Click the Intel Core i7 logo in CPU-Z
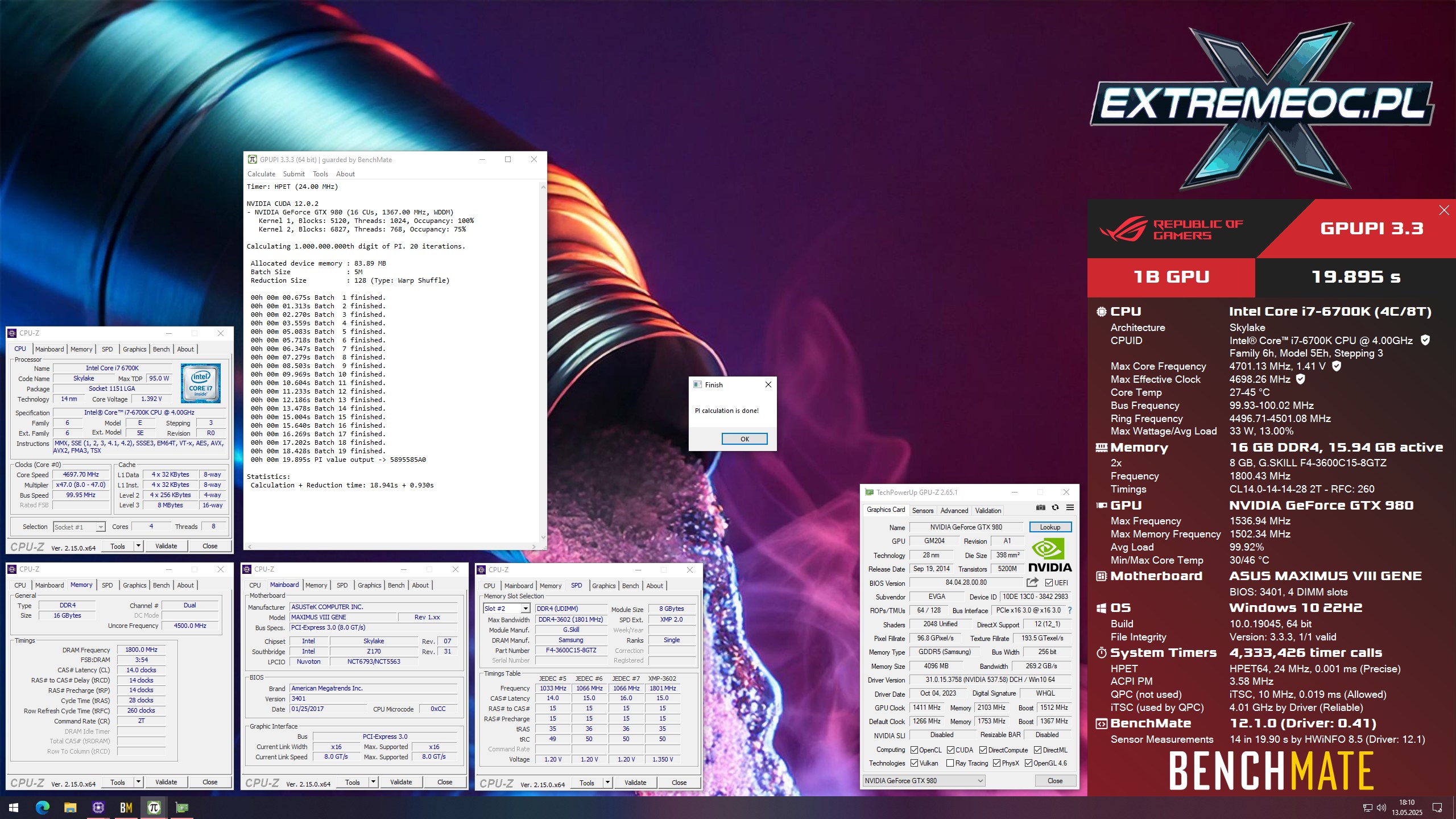The image size is (1456, 819). (x=201, y=383)
